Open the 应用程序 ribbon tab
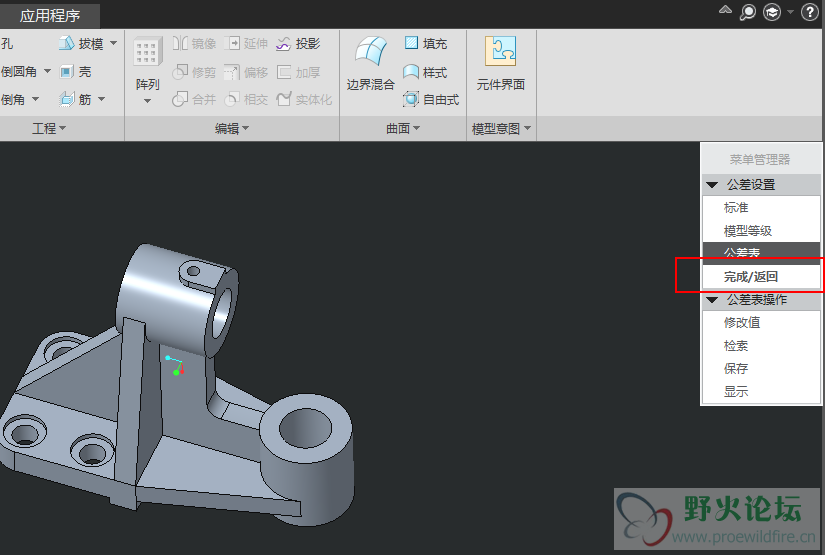This screenshot has width=825, height=555. pos(49,16)
